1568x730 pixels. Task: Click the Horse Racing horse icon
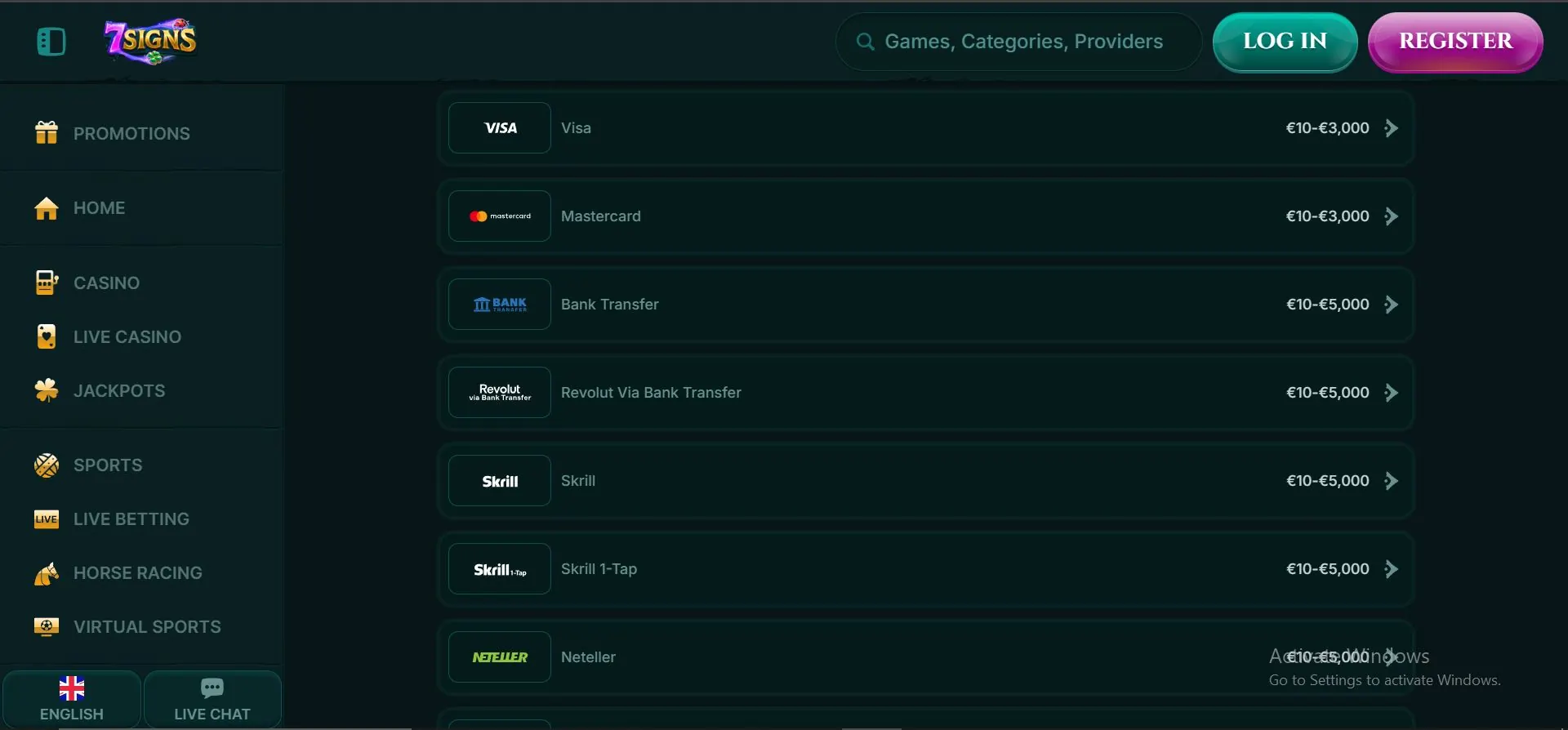click(47, 573)
